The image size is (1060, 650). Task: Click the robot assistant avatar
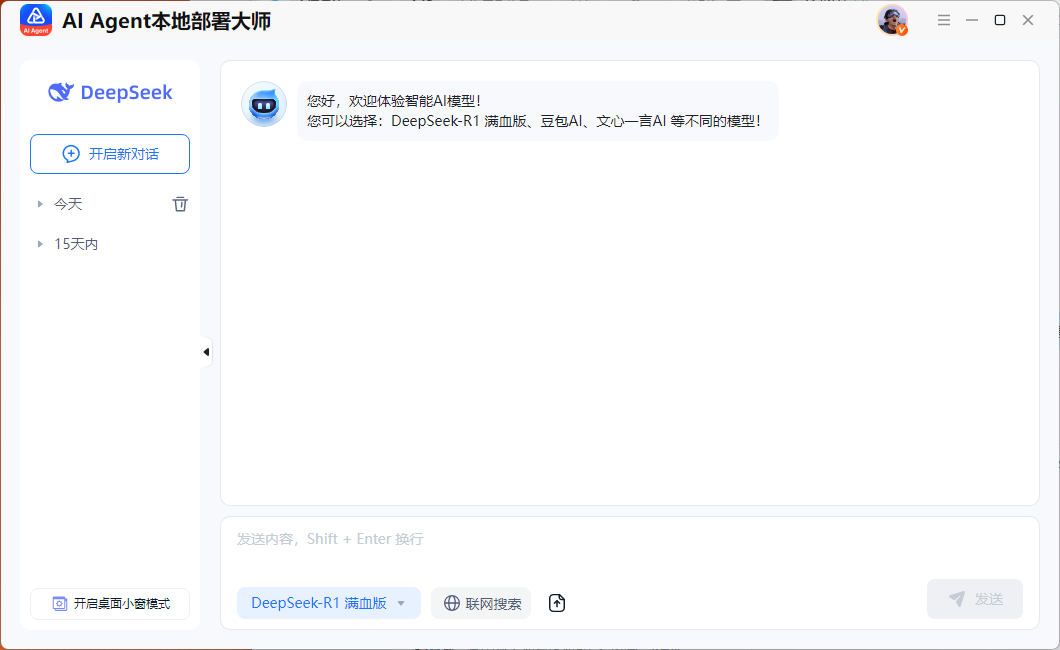[264, 105]
